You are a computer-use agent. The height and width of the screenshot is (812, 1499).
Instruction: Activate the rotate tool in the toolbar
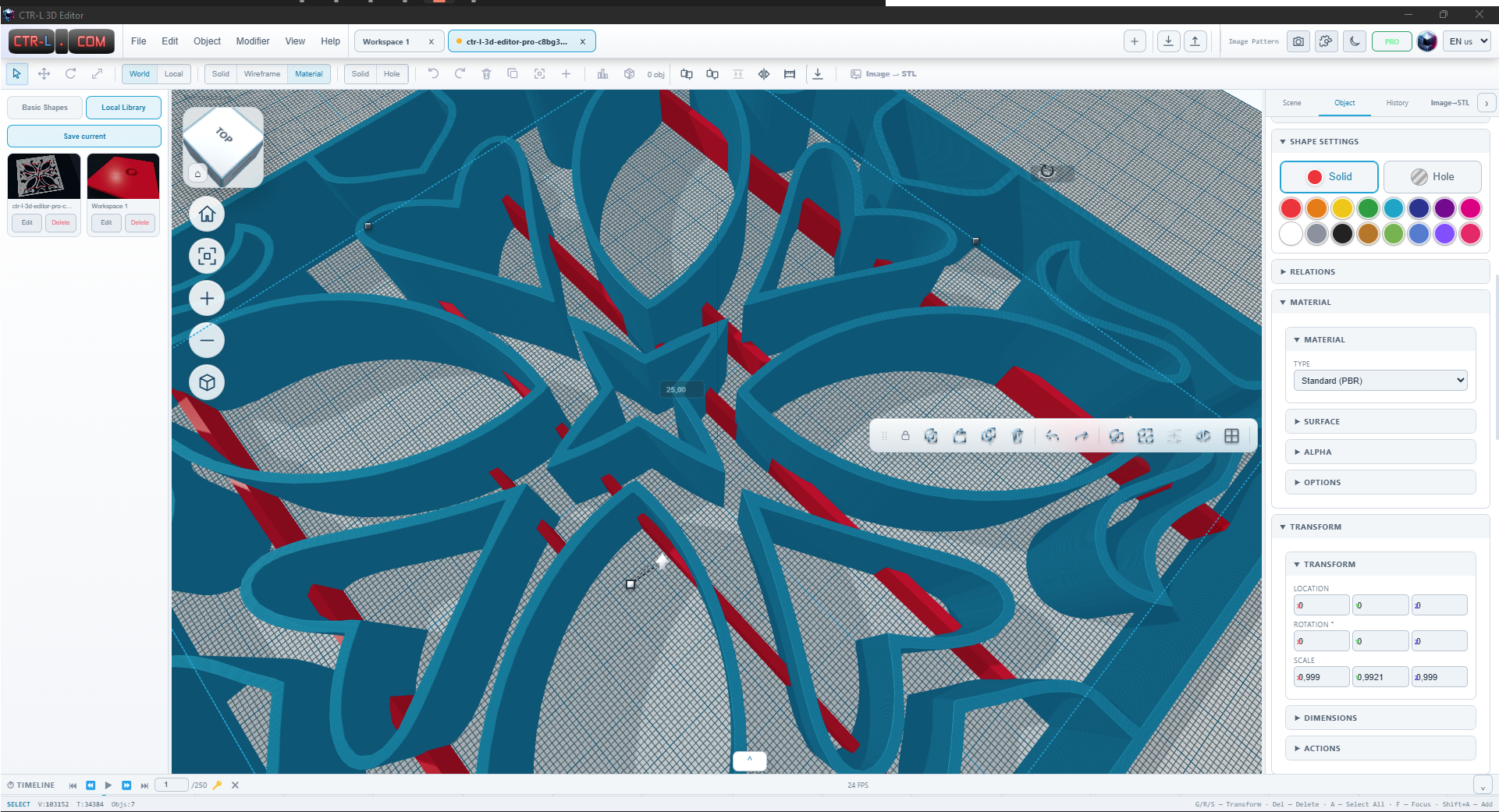pyautogui.click(x=70, y=74)
